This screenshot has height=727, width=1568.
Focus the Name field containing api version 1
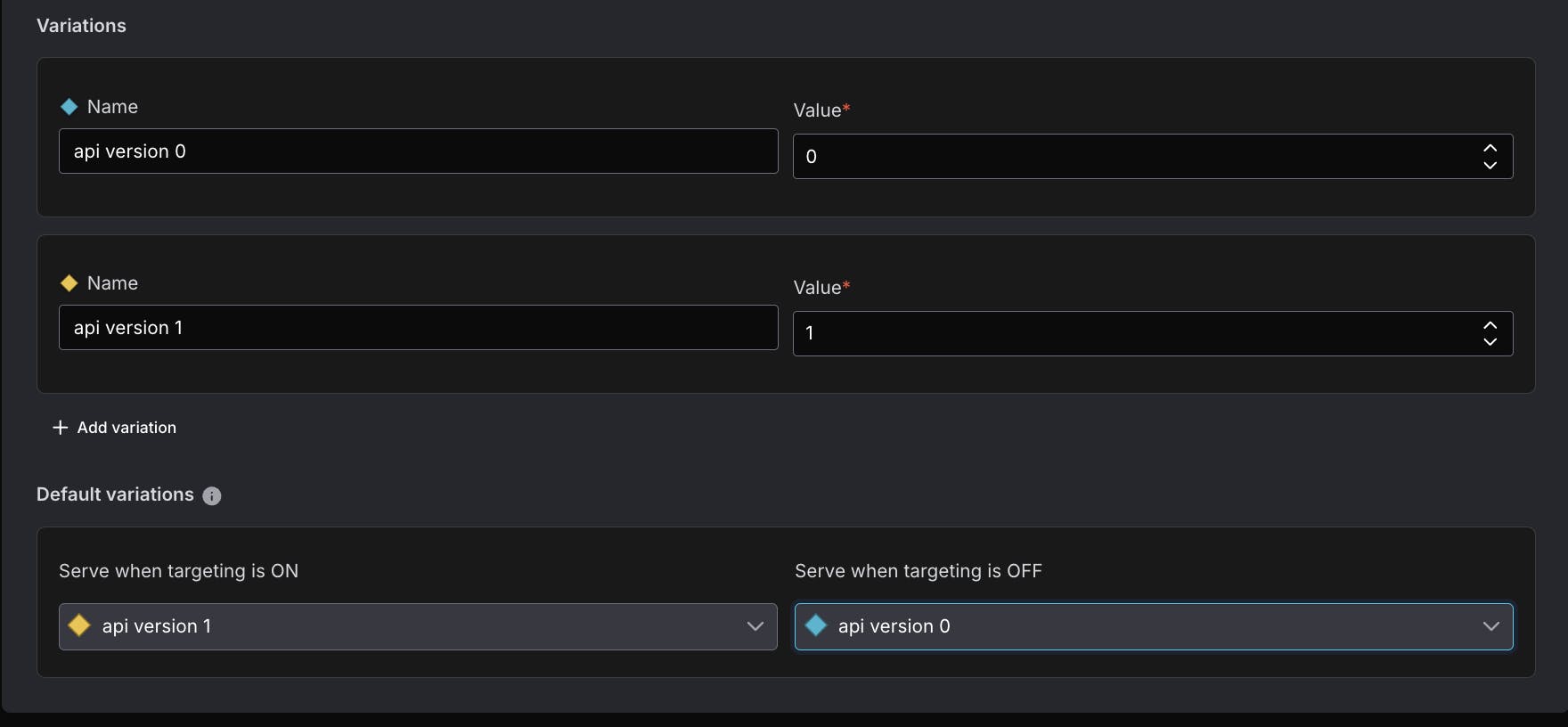click(418, 328)
